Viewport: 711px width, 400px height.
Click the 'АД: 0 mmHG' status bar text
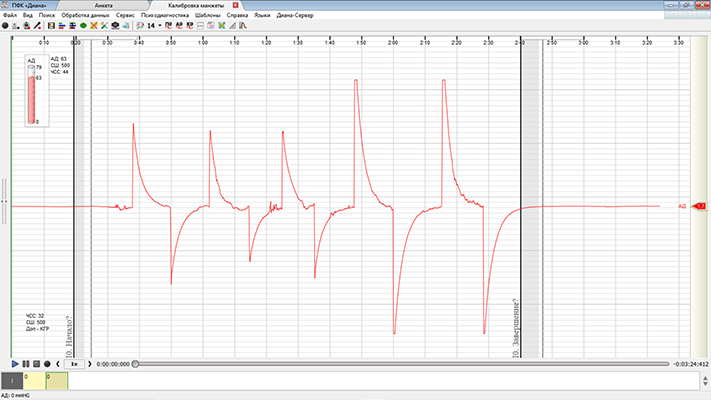pyautogui.click(x=15, y=395)
